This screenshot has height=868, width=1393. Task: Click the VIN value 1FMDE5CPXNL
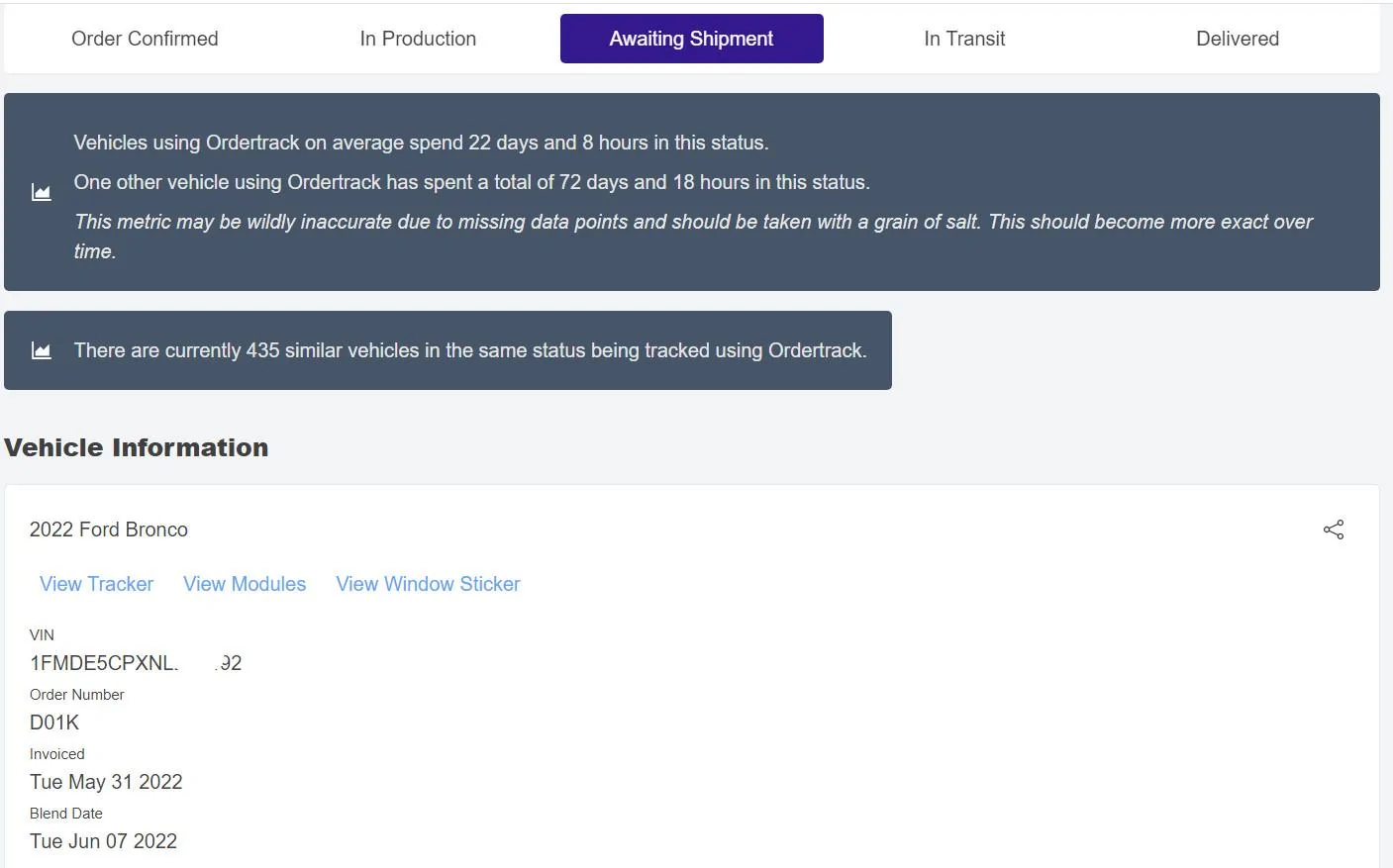click(136, 663)
